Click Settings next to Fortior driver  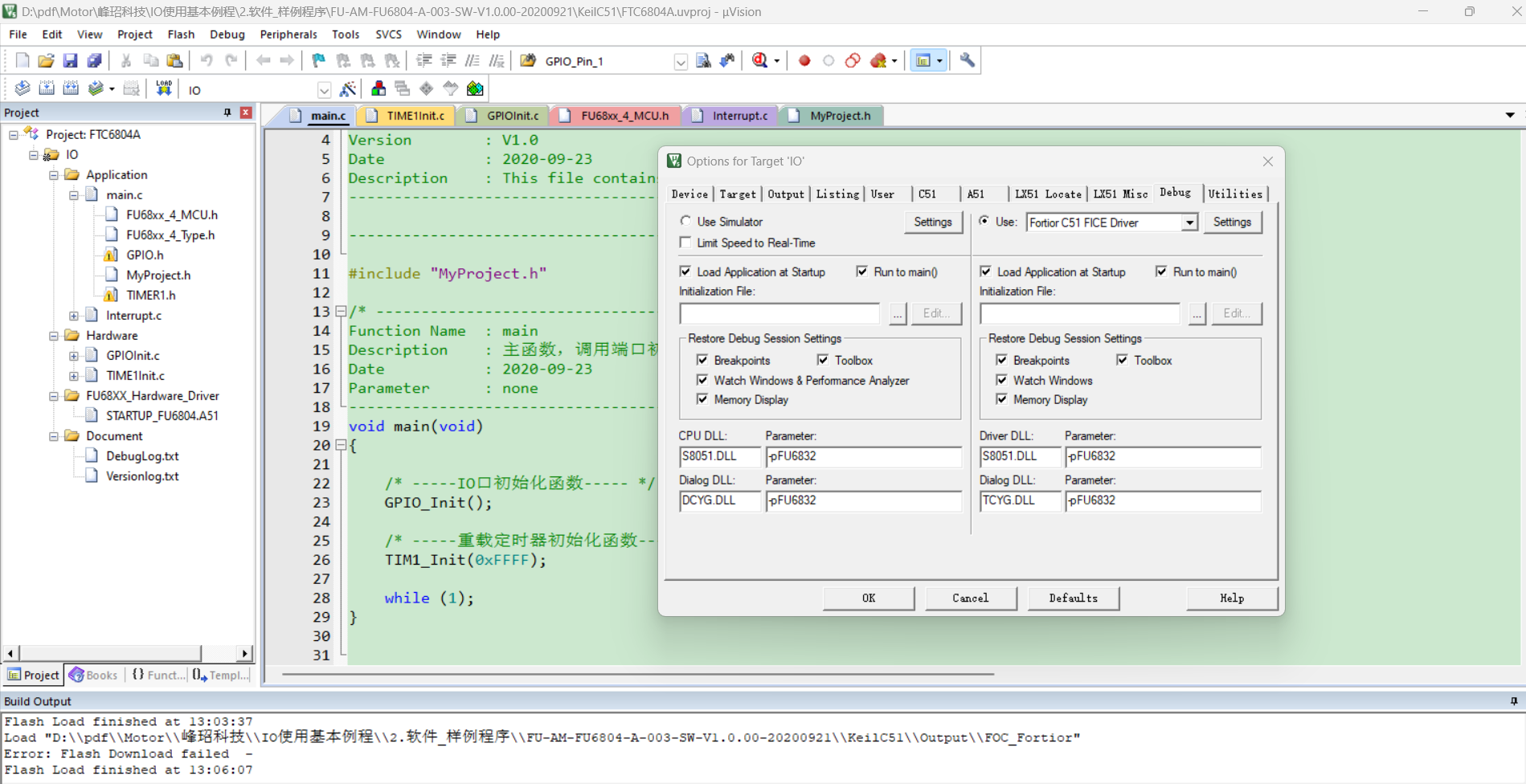point(1232,223)
